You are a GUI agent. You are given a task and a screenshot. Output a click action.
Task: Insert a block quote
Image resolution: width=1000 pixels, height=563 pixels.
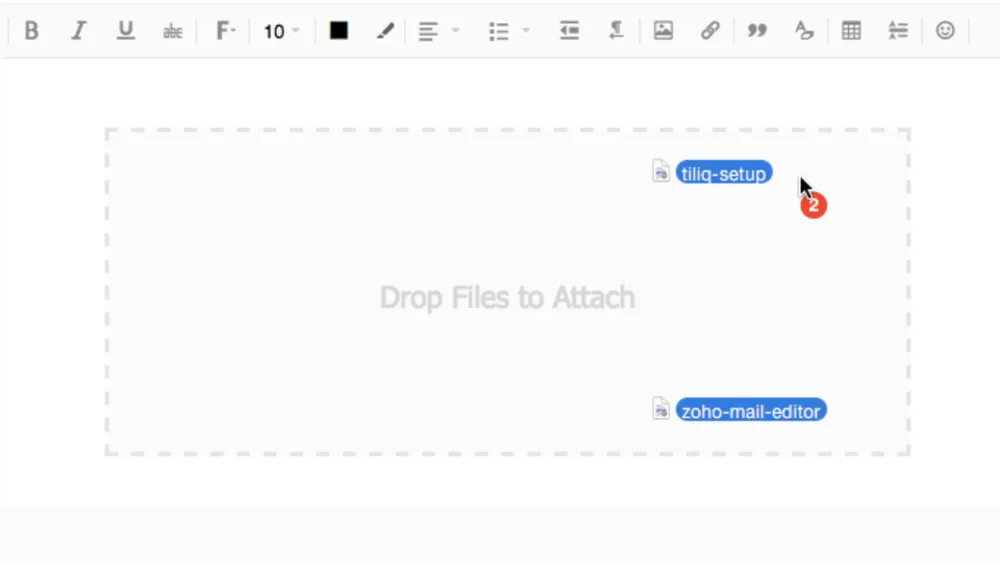(x=757, y=31)
